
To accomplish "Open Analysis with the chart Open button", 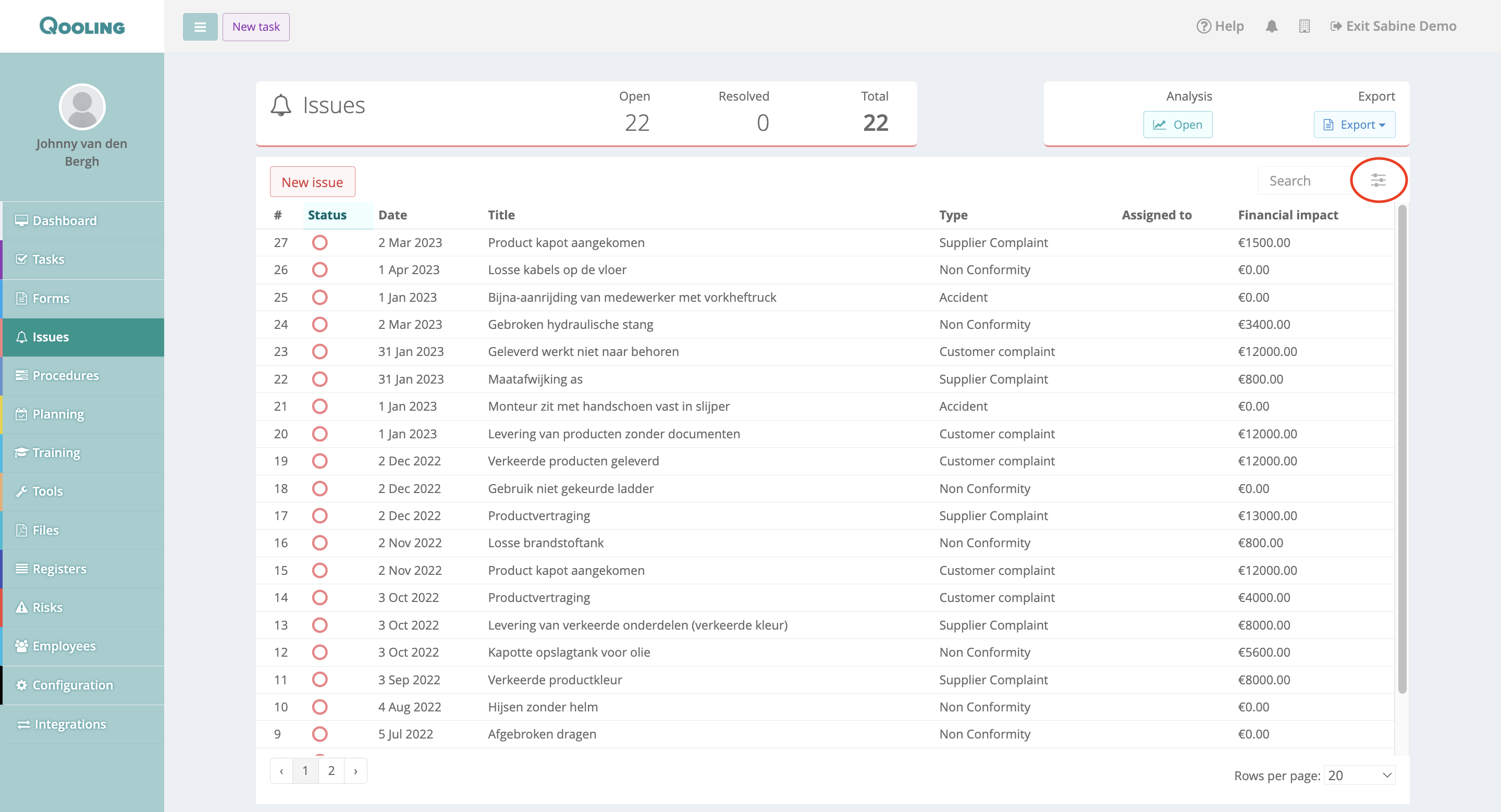I will tap(1177, 125).
